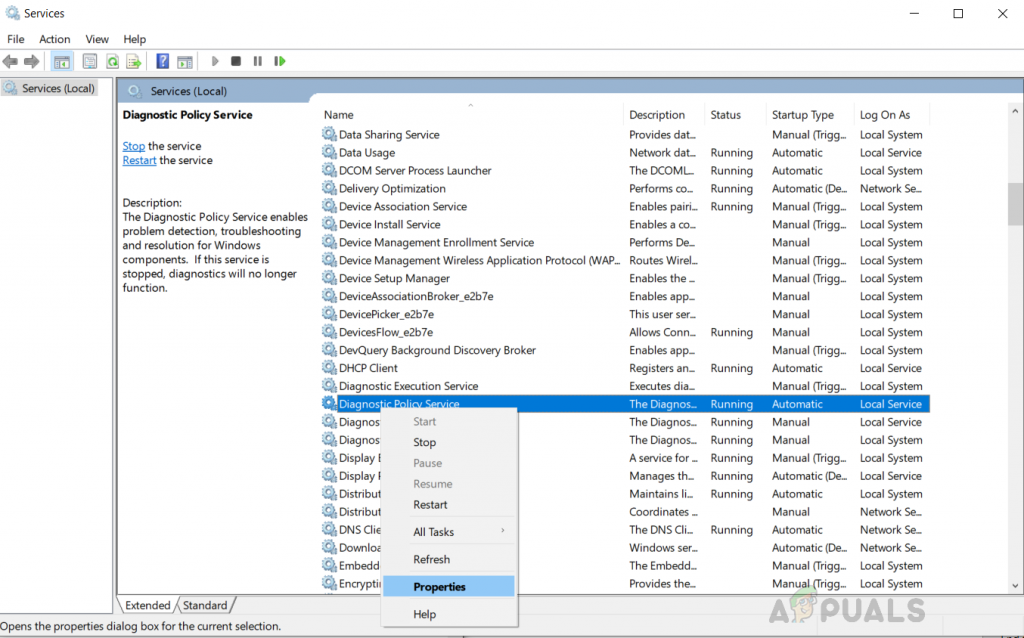Image resolution: width=1024 pixels, height=638 pixels.
Task: Click the Stop the service link
Action: [133, 145]
